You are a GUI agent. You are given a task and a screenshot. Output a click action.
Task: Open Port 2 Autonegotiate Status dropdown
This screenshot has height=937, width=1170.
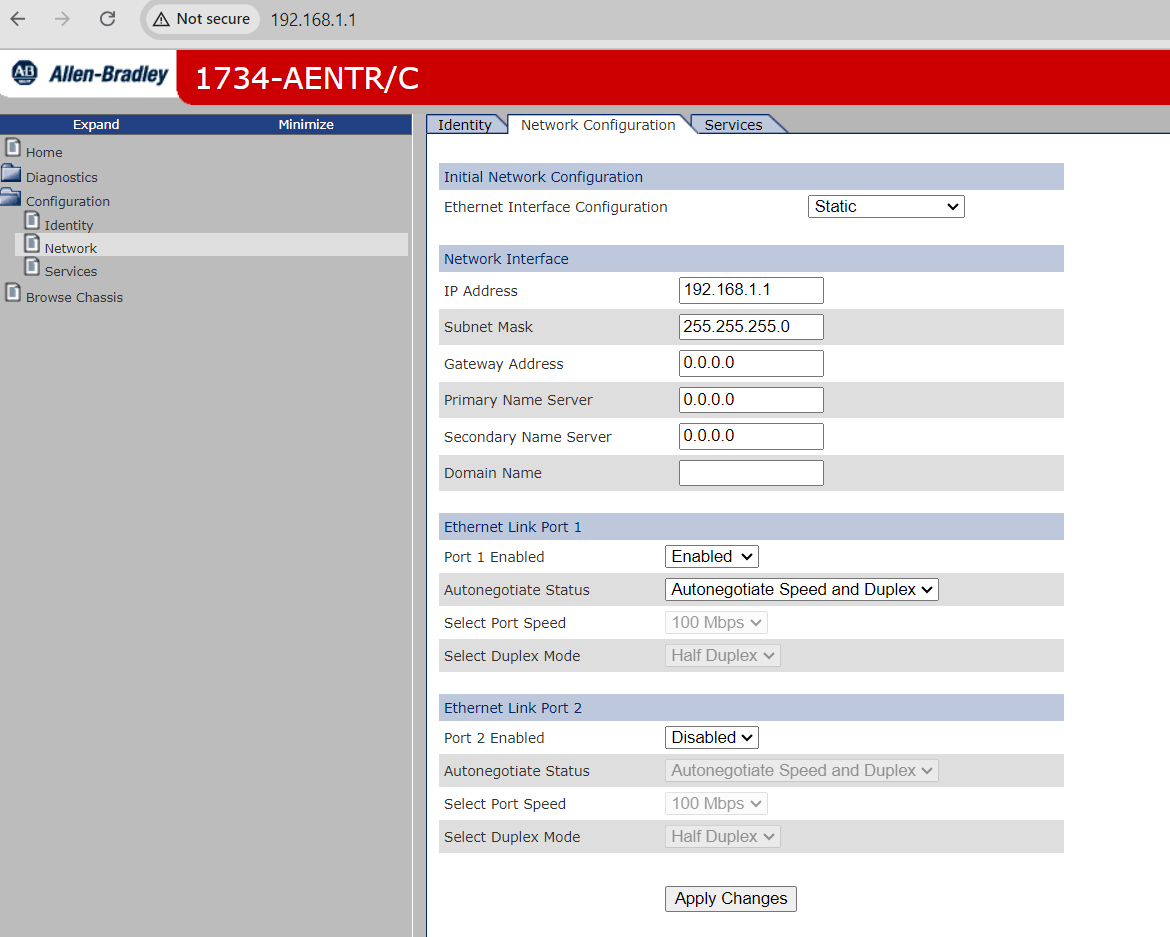coord(801,771)
